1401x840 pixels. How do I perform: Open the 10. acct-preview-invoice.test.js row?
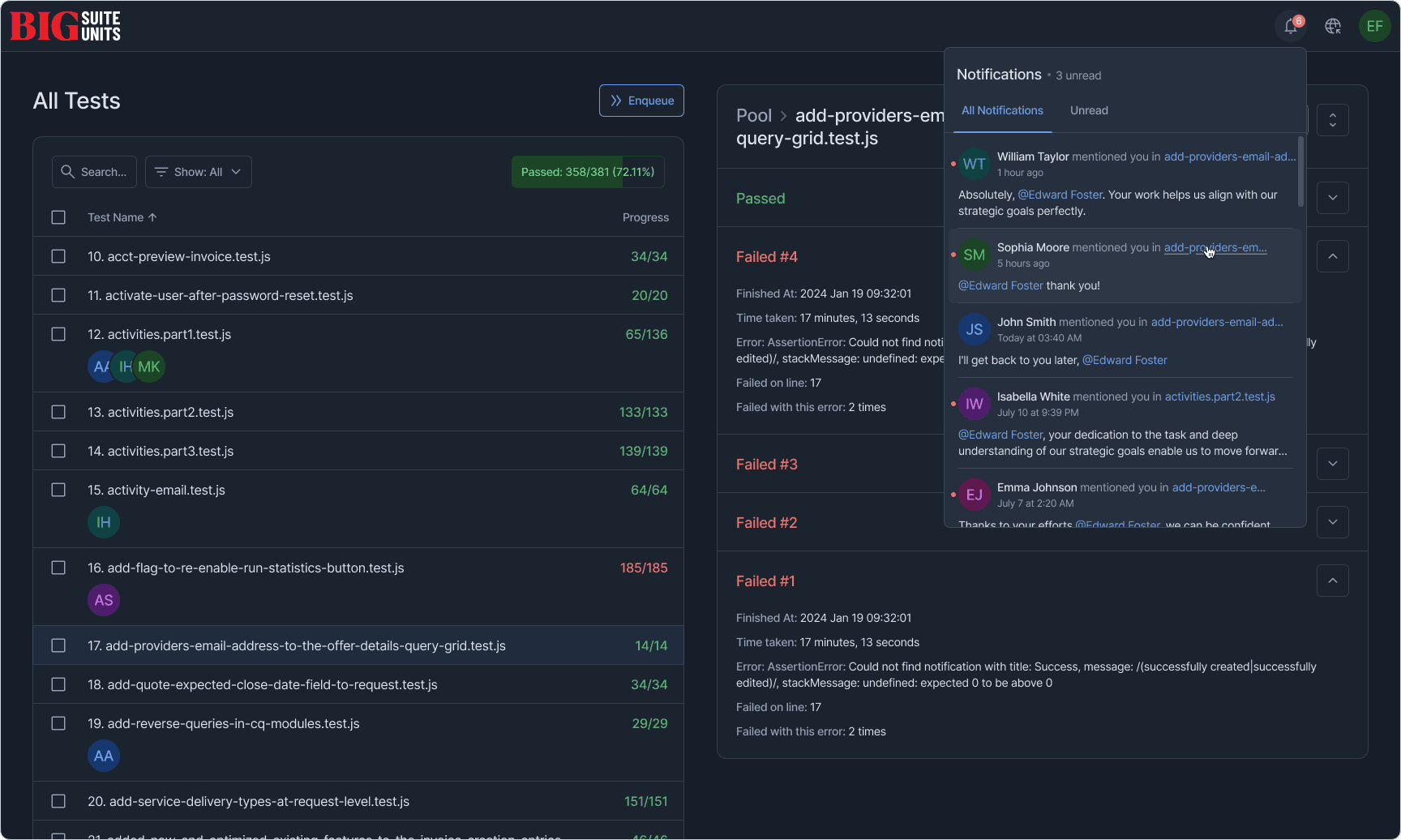(358, 256)
